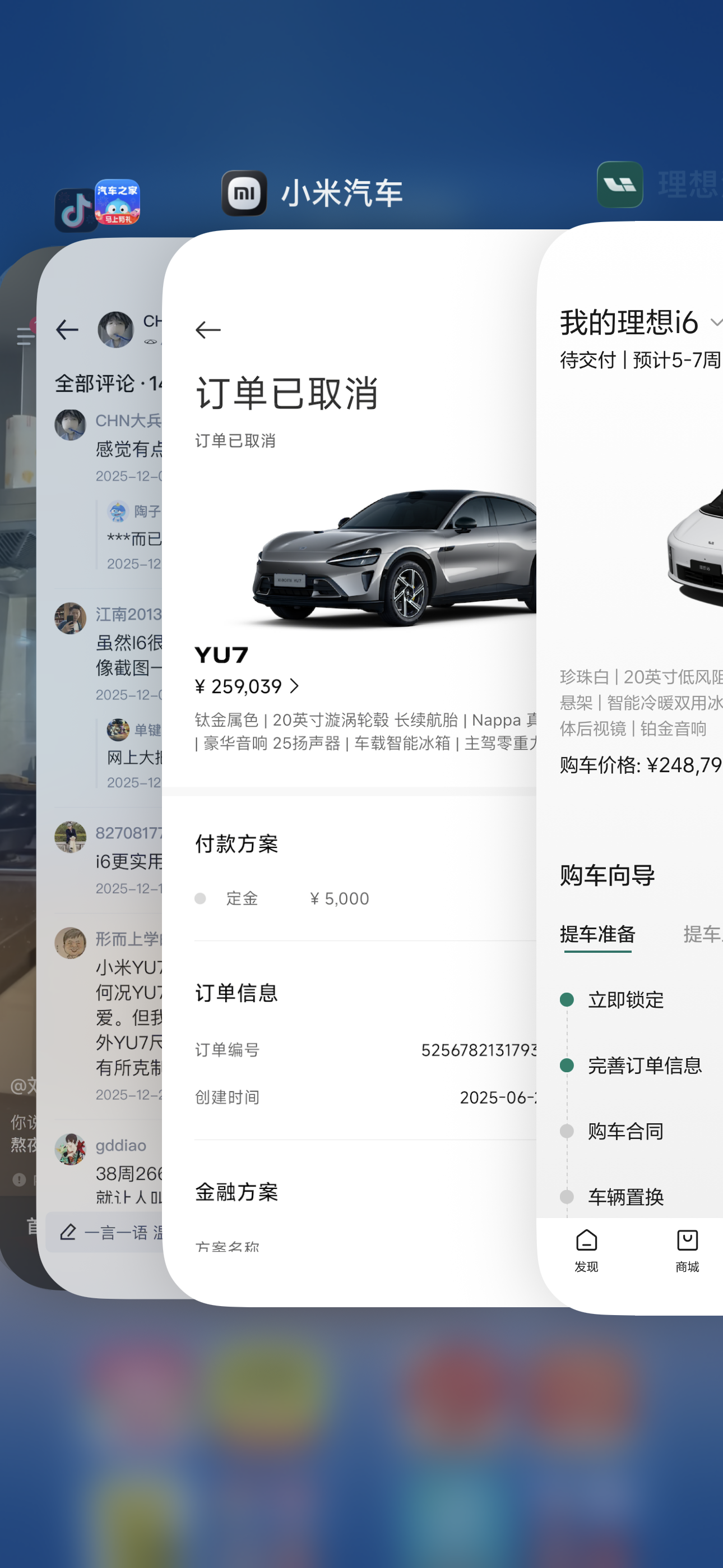Open the 车辆置换 guide item

625,1197
